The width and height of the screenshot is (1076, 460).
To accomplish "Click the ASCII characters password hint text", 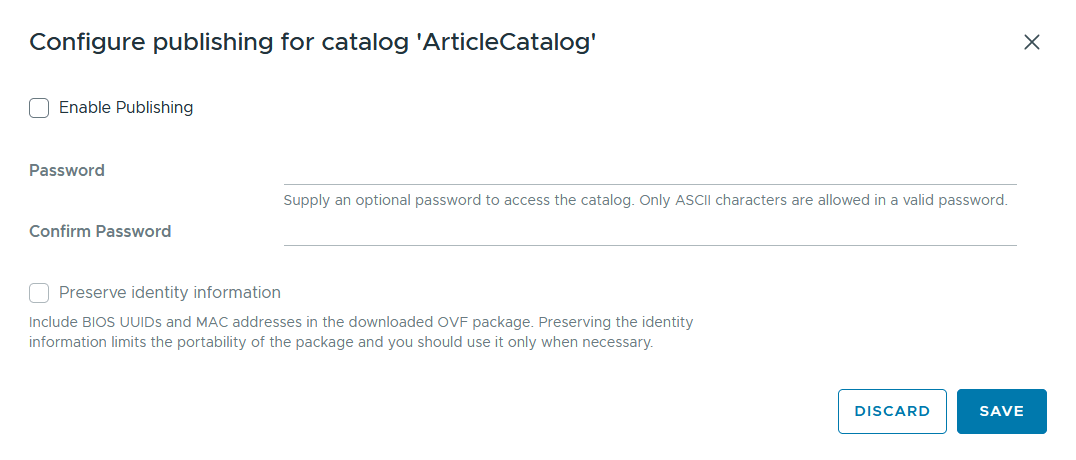I will pyautogui.click(x=645, y=201).
